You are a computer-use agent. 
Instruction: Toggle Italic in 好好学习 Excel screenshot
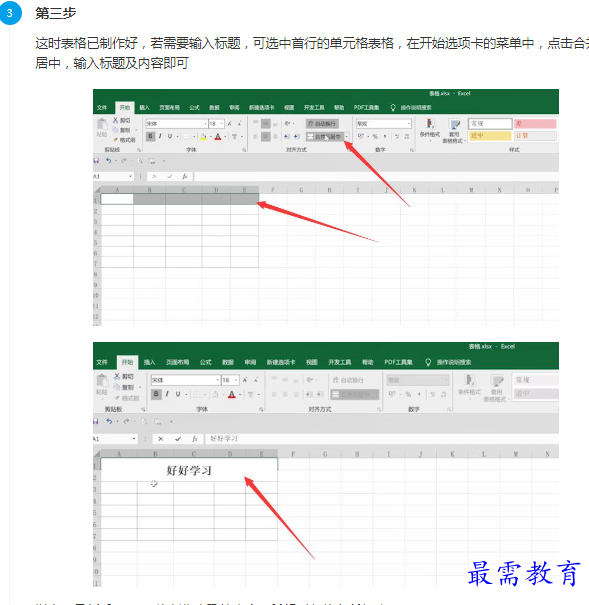(167, 394)
